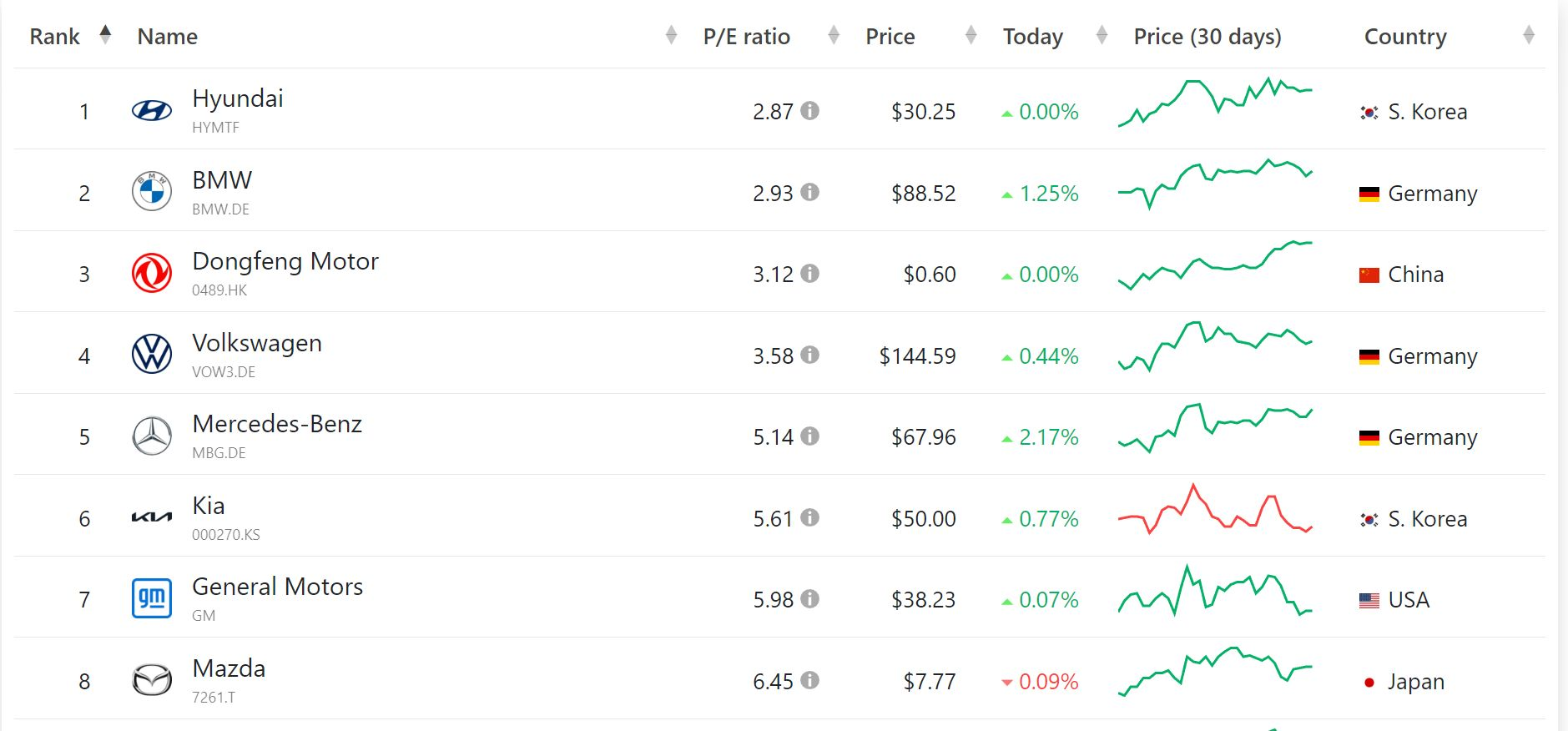Click info icon next to Kia's 5.61 P/E
Screen dimensions: 1568x731
809,517
